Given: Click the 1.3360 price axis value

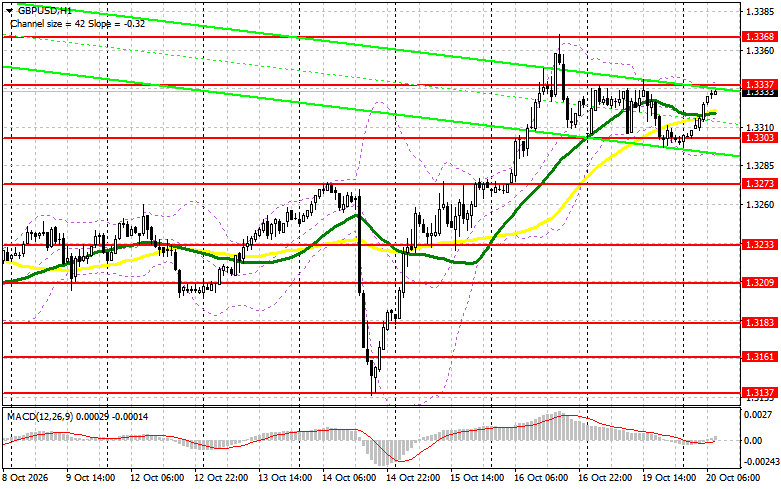Looking at the screenshot, I should [760, 50].
